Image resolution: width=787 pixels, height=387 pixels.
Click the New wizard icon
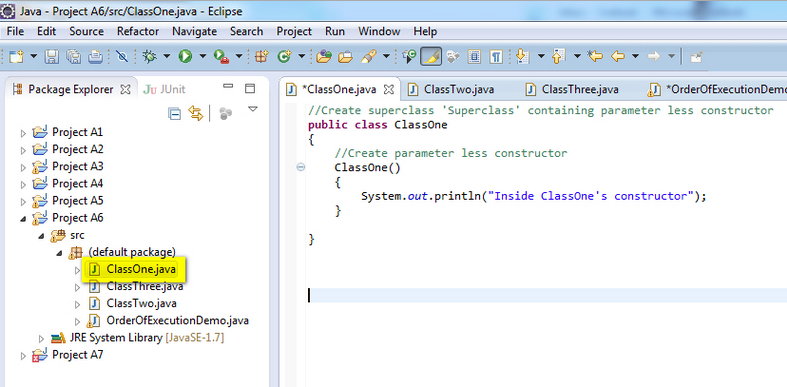tap(17, 57)
